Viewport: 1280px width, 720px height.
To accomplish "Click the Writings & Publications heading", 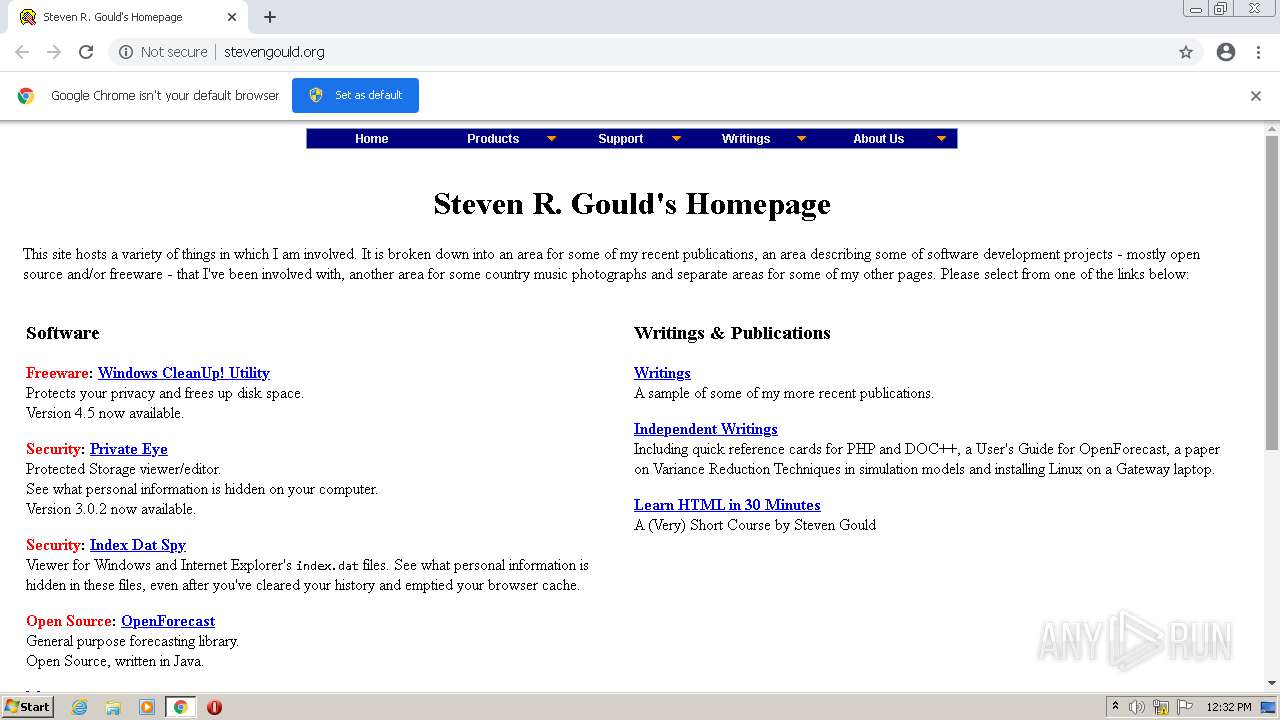I will 732,333.
